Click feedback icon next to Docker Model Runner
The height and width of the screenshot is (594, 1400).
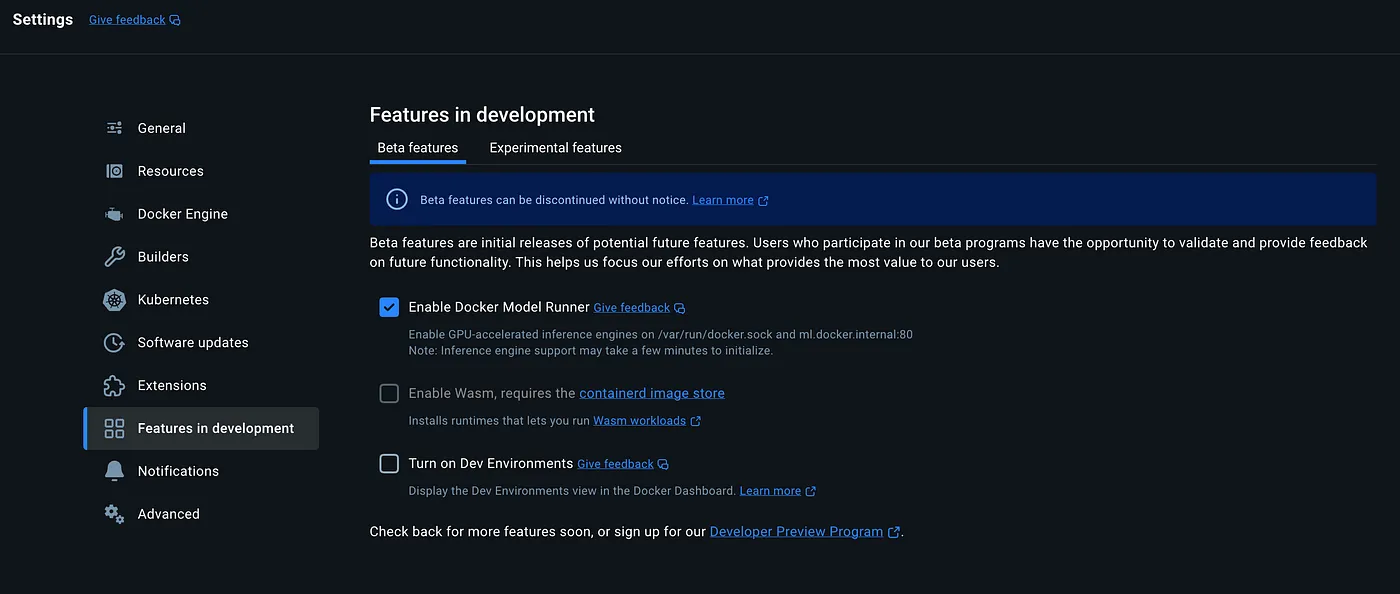coord(680,308)
